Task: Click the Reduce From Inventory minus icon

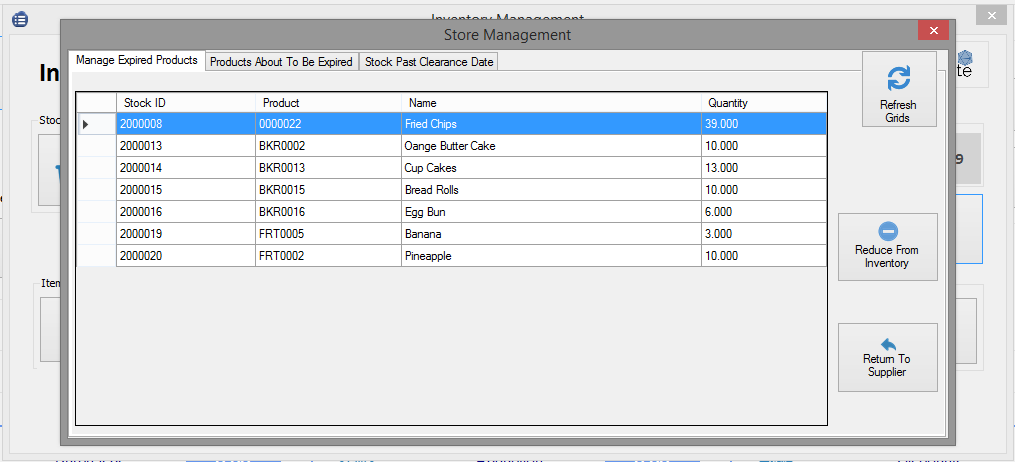Action: point(887,231)
